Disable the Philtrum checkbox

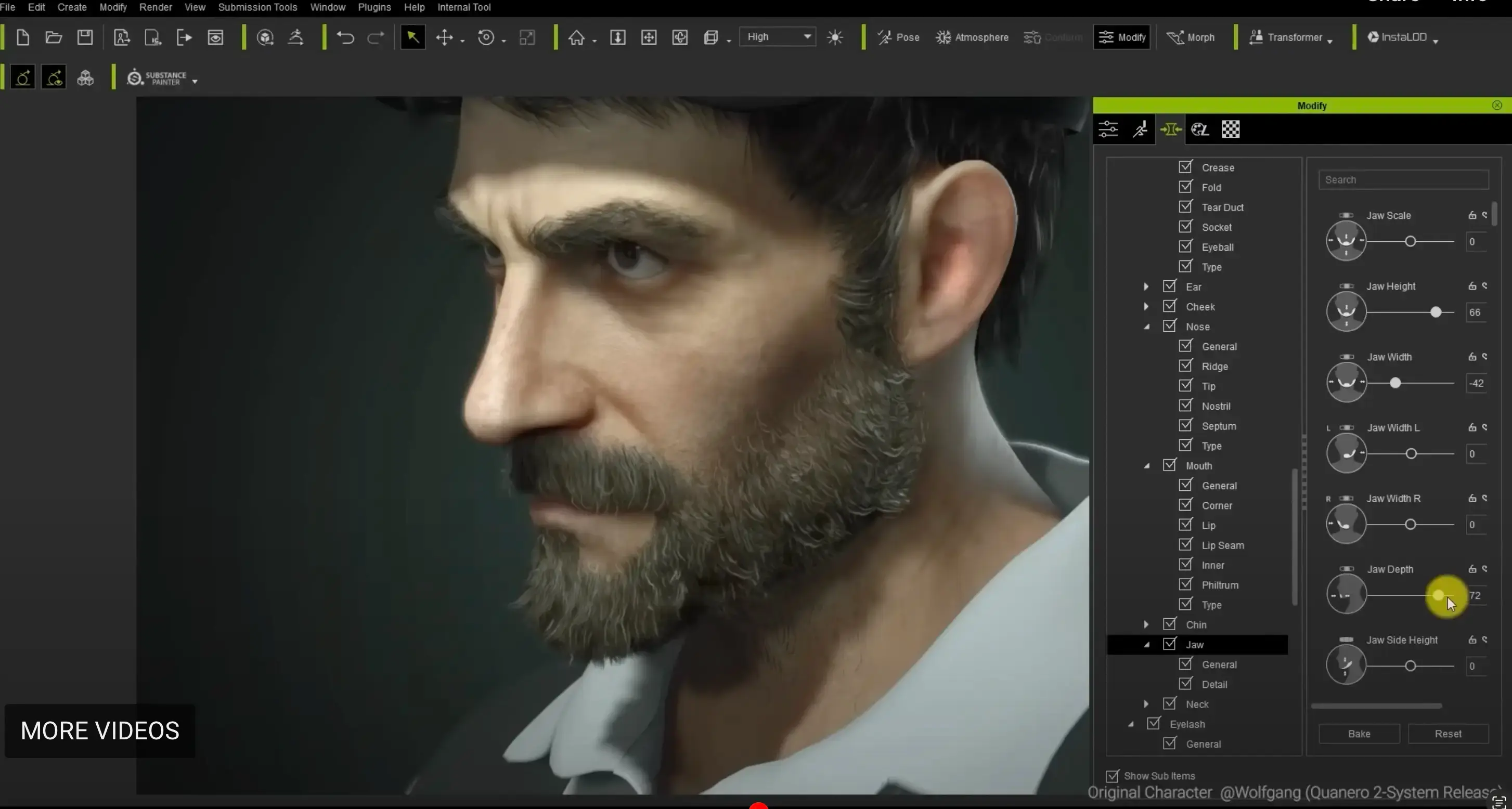1186,585
